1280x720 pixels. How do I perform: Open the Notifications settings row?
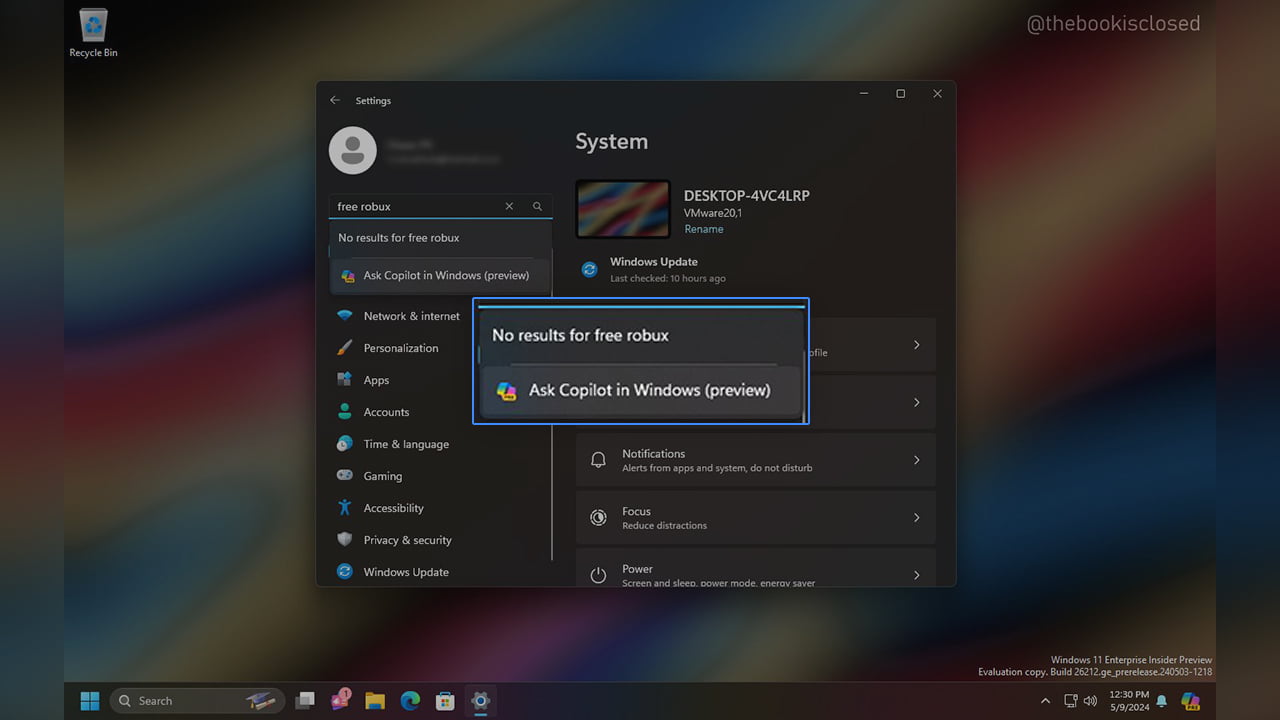(x=756, y=460)
